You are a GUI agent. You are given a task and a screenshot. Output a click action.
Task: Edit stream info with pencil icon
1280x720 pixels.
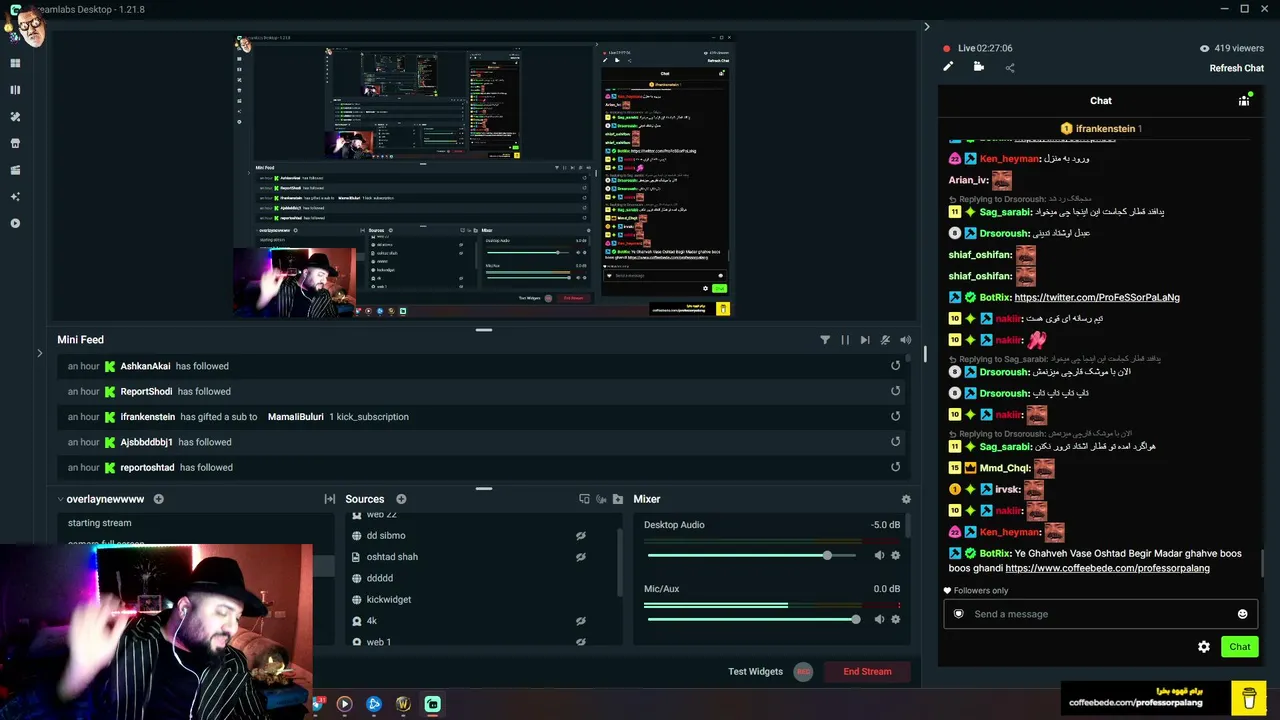pyautogui.click(x=948, y=67)
